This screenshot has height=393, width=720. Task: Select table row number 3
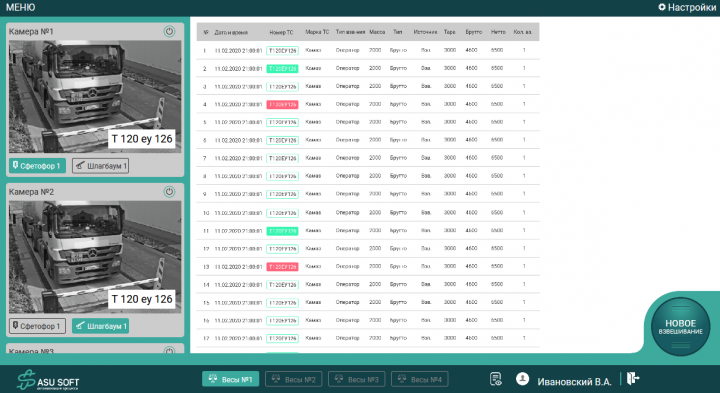[368, 86]
